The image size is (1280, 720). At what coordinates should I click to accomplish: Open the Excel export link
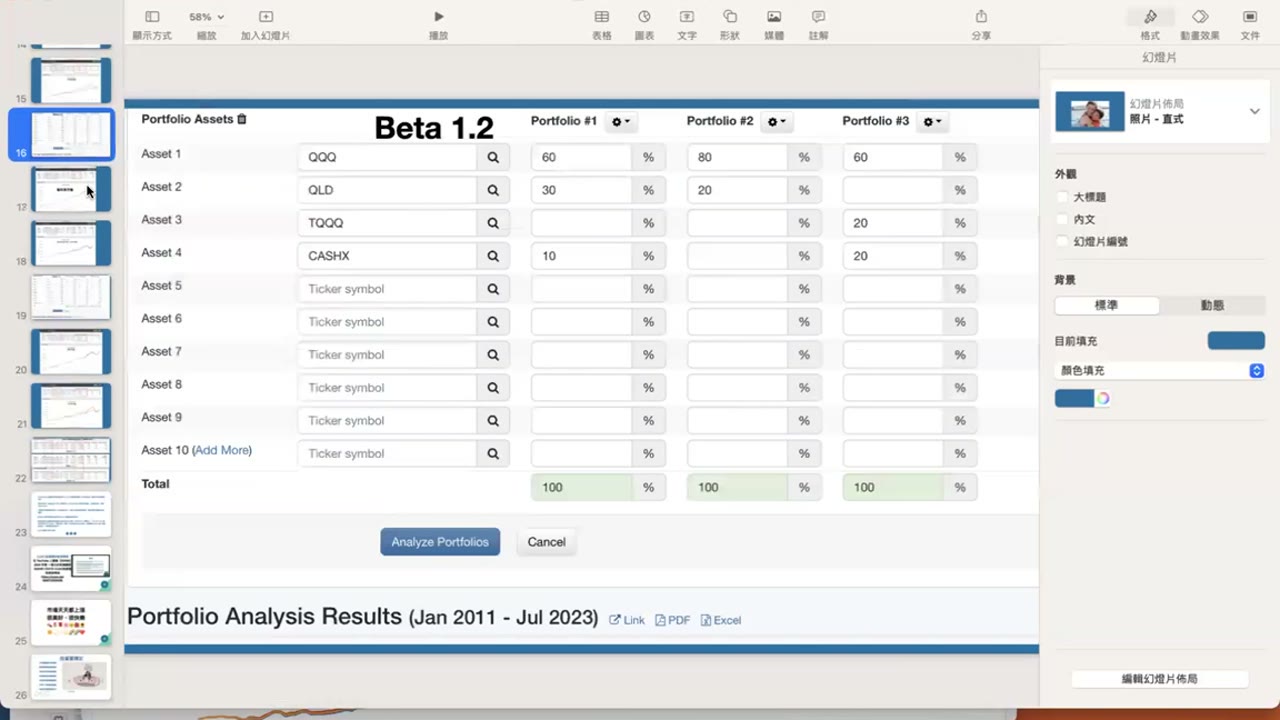pos(721,620)
